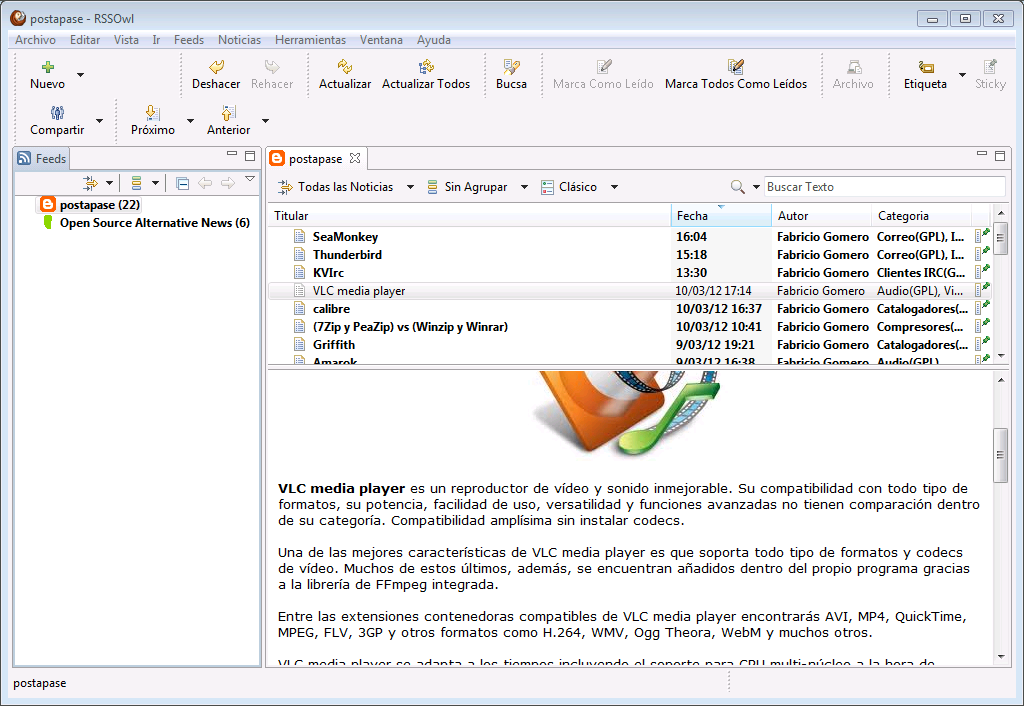
Task: Select (7Zip y PeaZip) vs (Winzip y Winrar) headline
Action: pyautogui.click(x=410, y=327)
